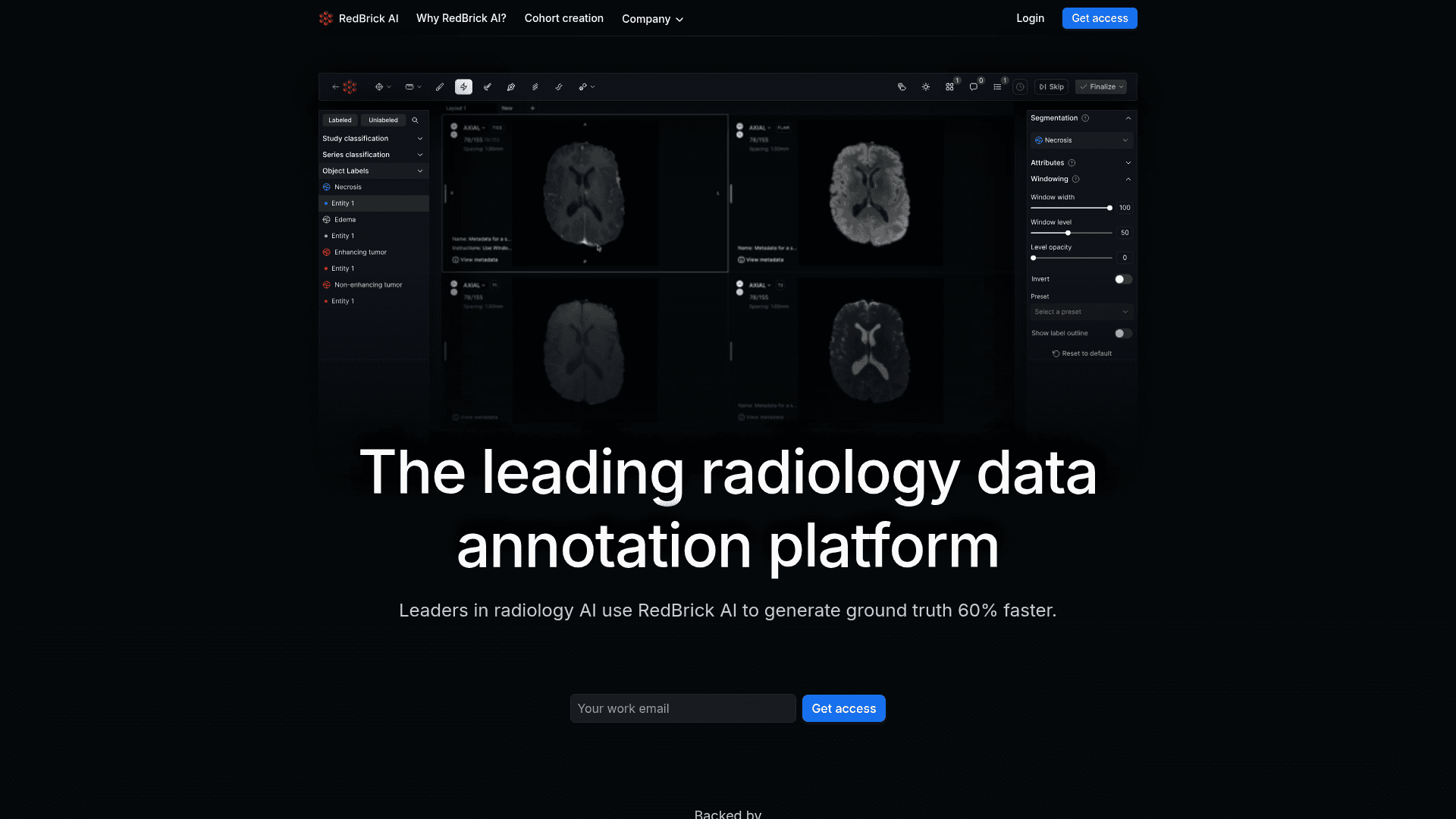Adjust the Level opacity slider
The height and width of the screenshot is (819, 1456).
pyautogui.click(x=1071, y=259)
